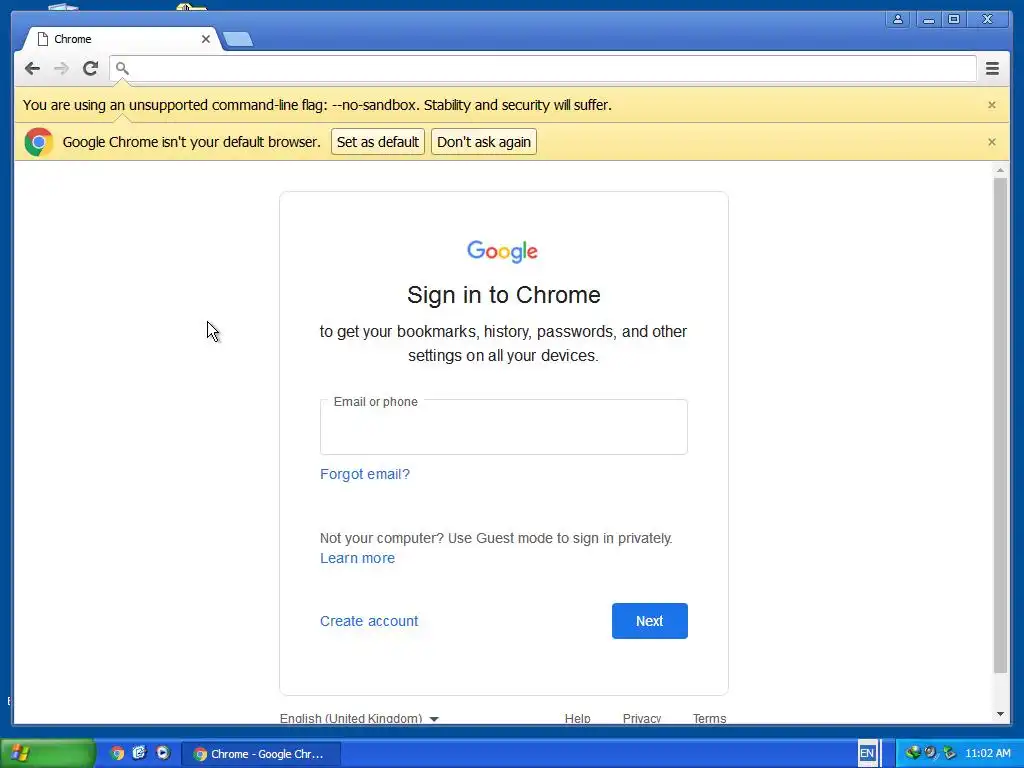Click the Google logo
The width and height of the screenshot is (1024, 768).
click(x=502, y=251)
